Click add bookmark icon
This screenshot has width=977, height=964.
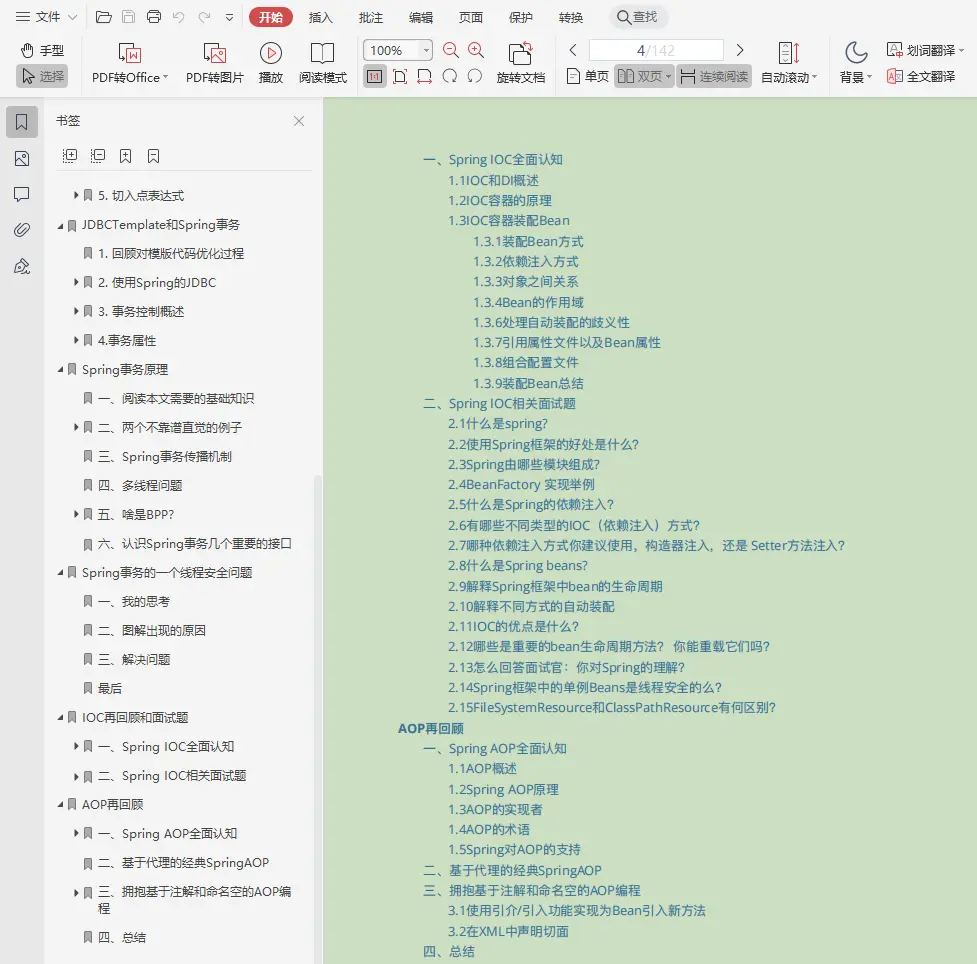pyautogui.click(x=125, y=156)
